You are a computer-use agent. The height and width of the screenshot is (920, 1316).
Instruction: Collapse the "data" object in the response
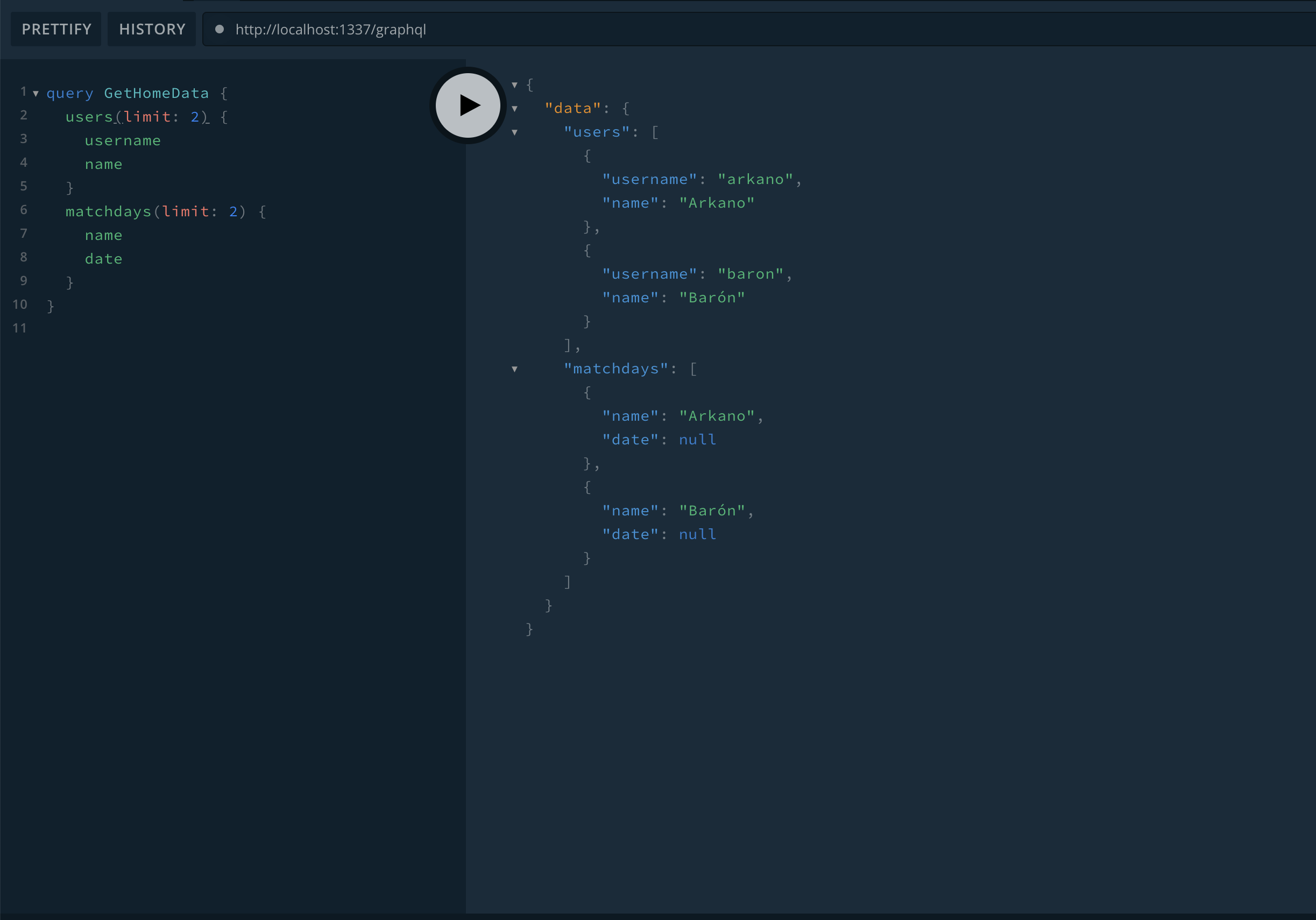tap(514, 108)
